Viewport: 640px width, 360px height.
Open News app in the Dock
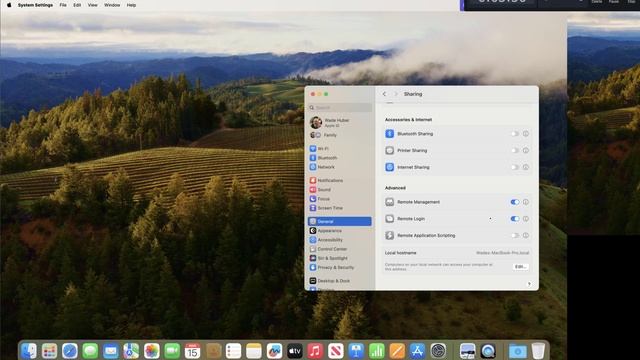[336, 351]
